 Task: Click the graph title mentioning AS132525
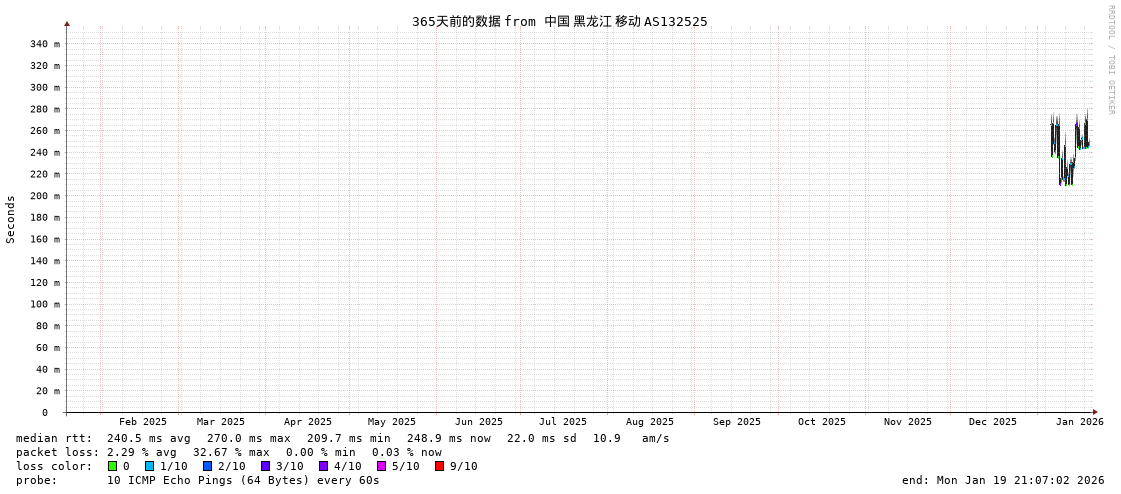point(559,21)
